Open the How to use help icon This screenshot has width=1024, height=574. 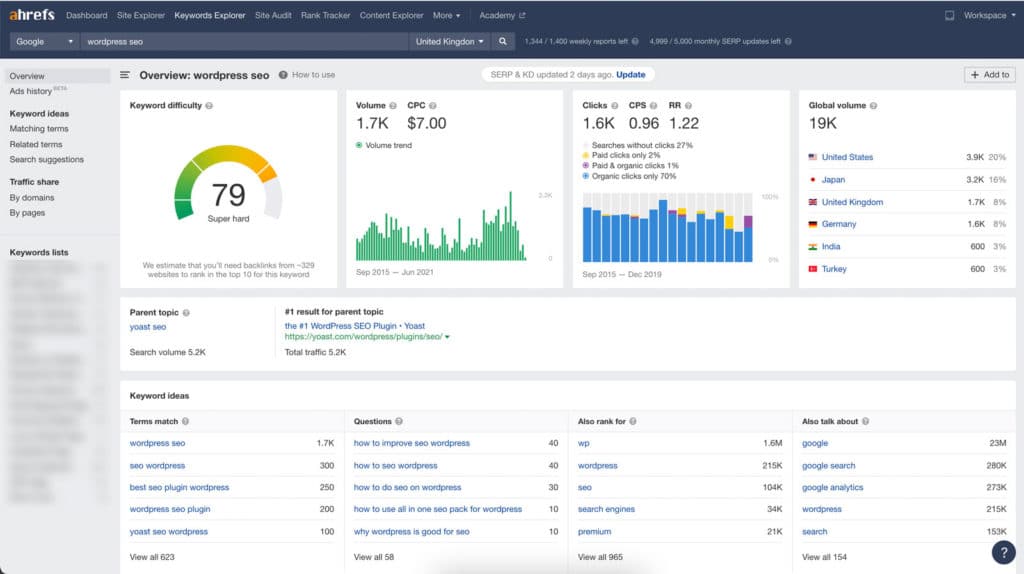283,75
